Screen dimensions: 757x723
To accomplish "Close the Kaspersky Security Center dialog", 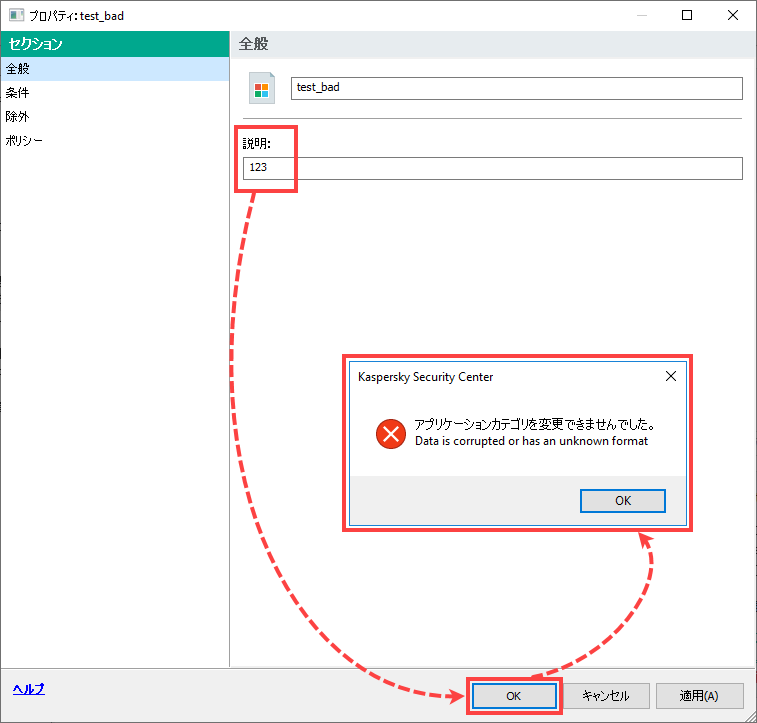I will tap(671, 376).
